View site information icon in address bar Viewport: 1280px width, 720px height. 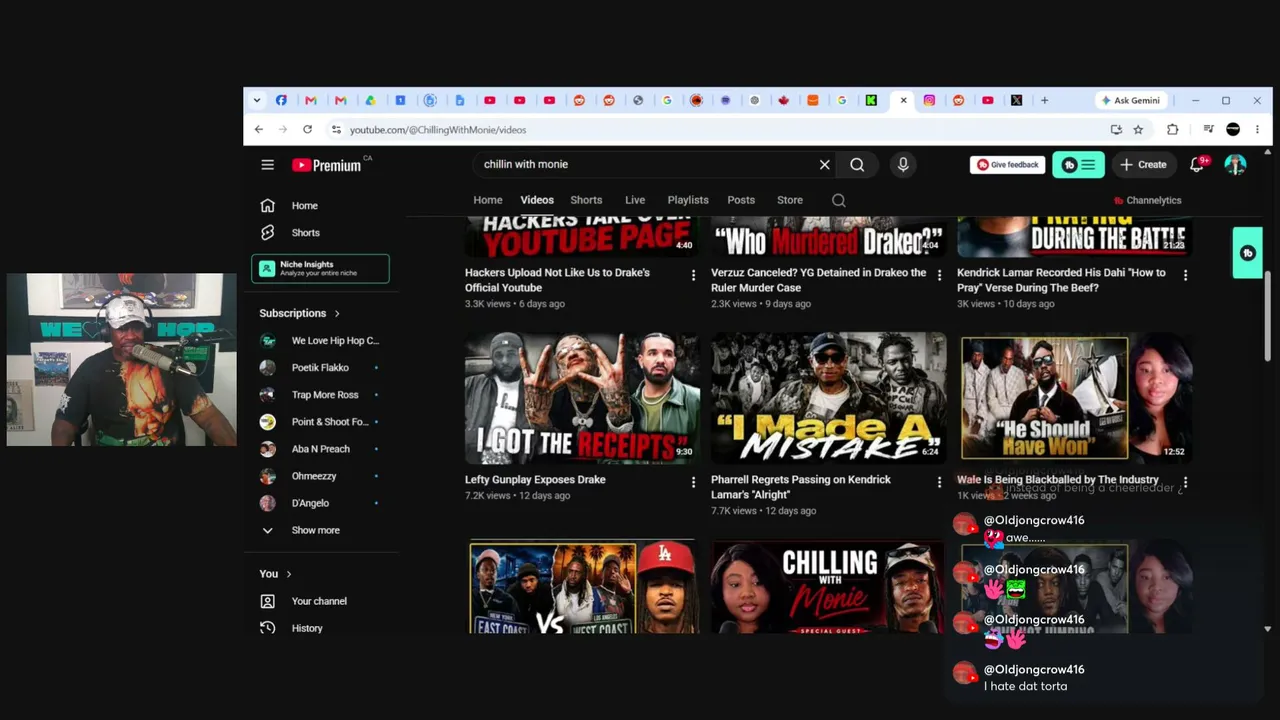[x=336, y=129]
